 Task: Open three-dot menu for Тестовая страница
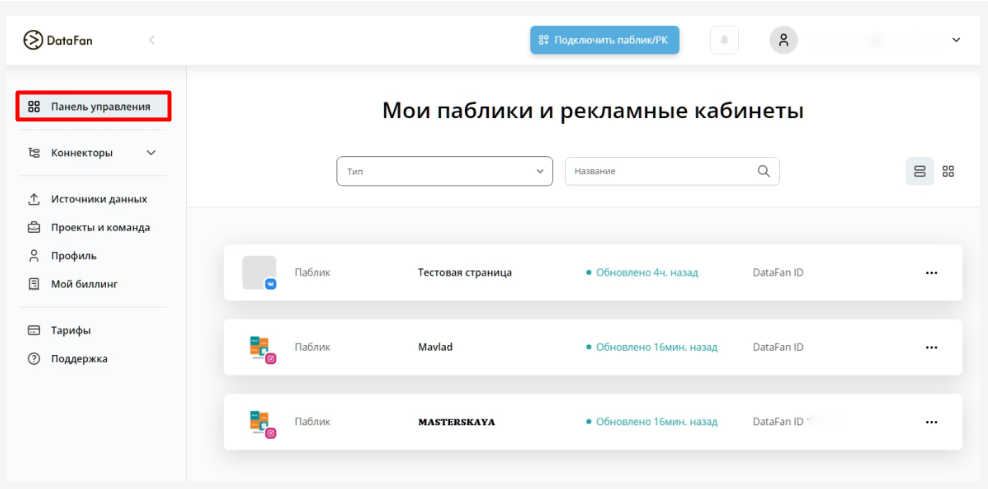coord(931,273)
